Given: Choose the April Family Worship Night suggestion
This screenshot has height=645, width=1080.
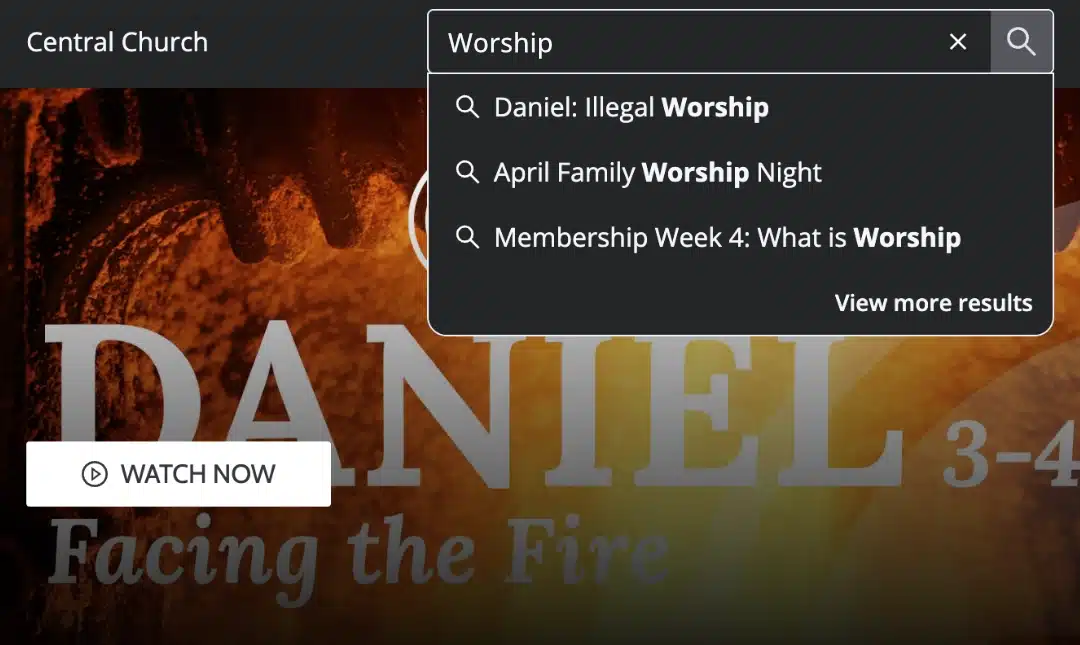Looking at the screenshot, I should (x=740, y=172).
